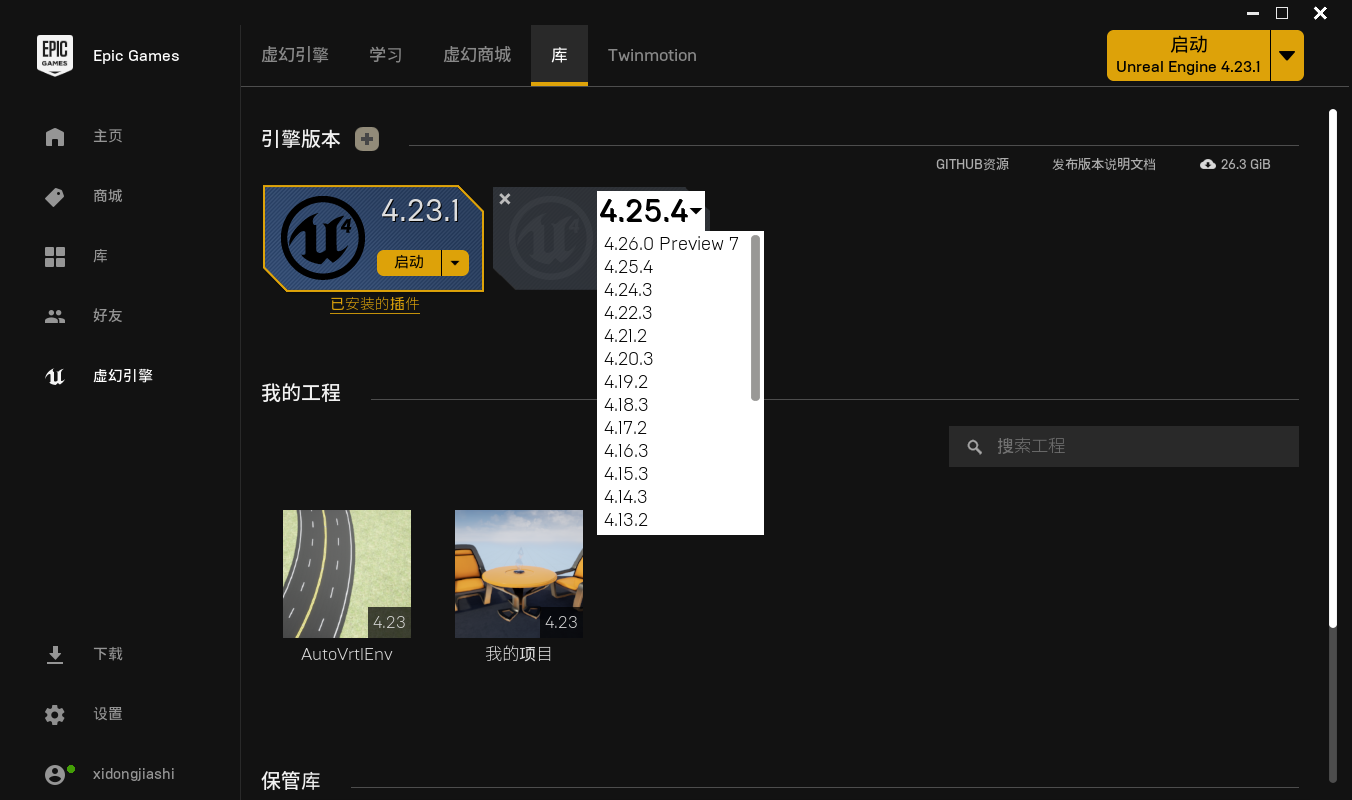Viewport: 1352px width, 800px height.
Task: Remove the 4.25.4 engine slot via the X
Action: pyautogui.click(x=504, y=199)
